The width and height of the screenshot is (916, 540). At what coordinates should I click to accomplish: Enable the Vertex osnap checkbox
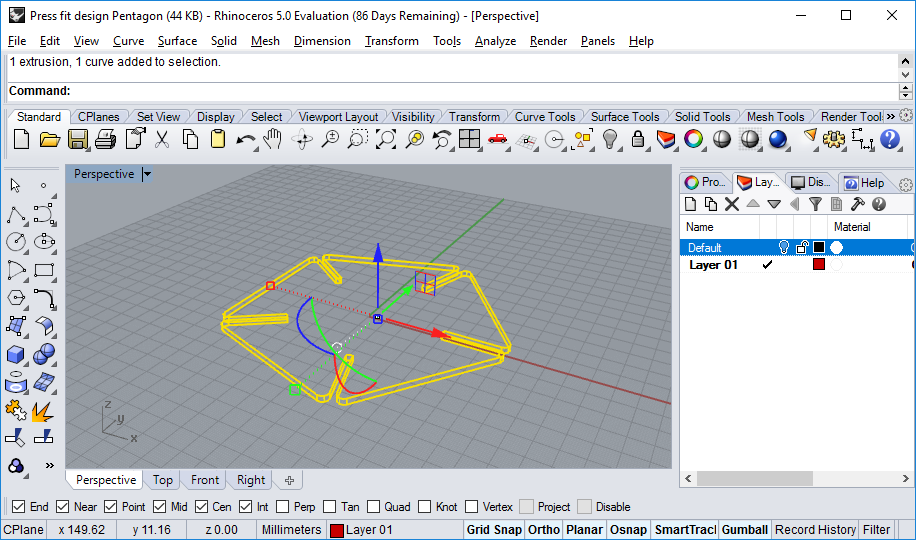pos(471,507)
